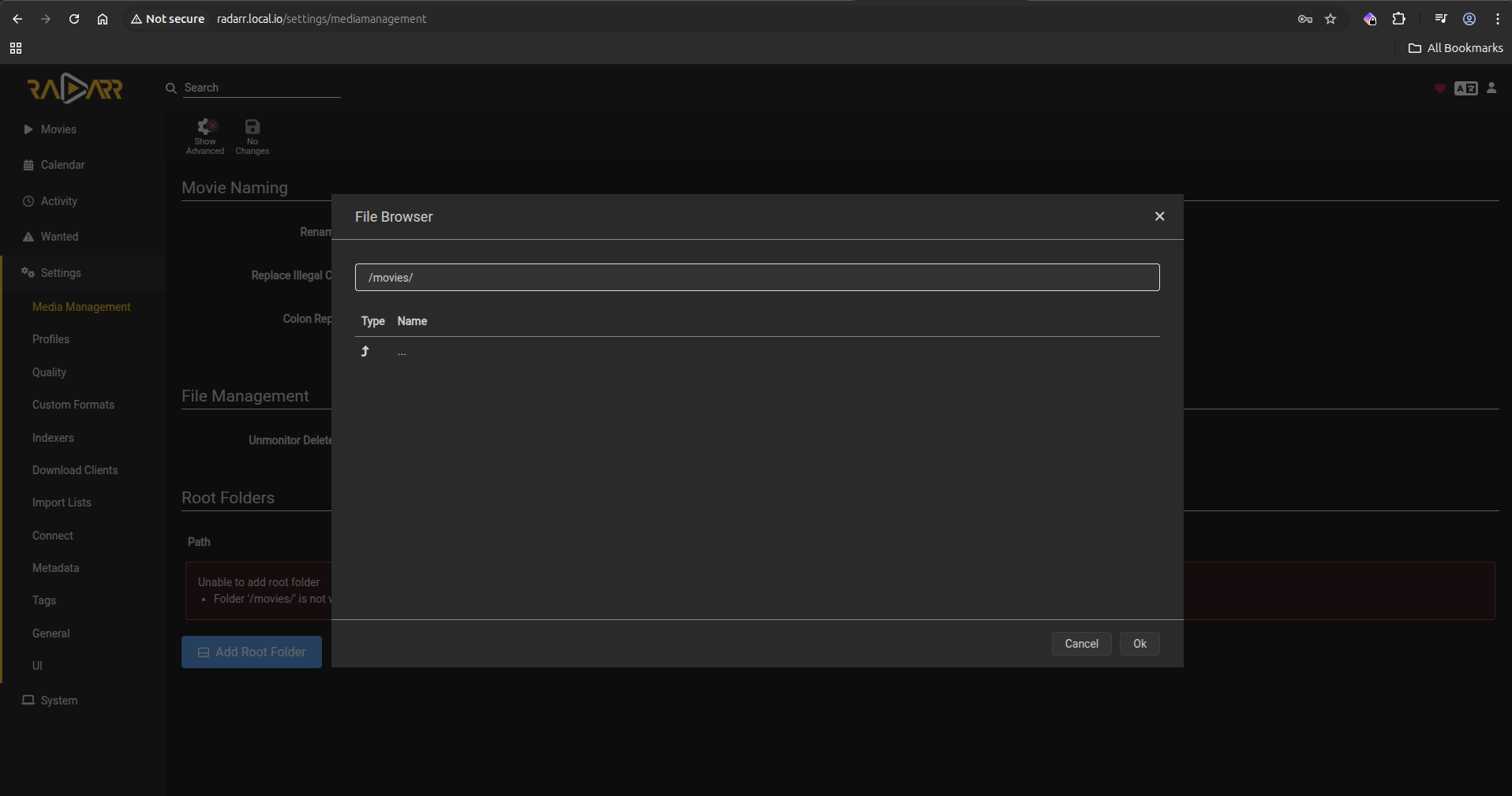Image resolution: width=1512 pixels, height=796 pixels.
Task: Focus the Search input field
Action: [x=262, y=88]
